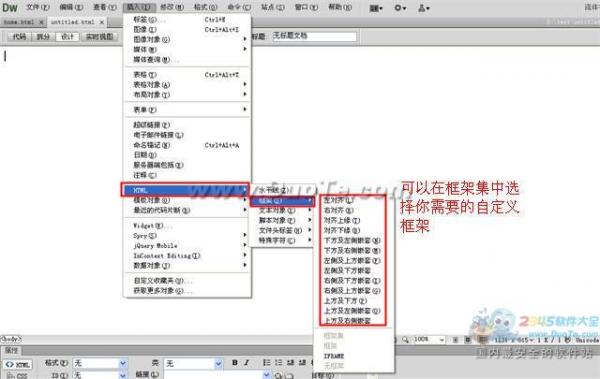Screen dimensions: 600x379
Task: Open the user site management icon
Action: tap(423, 8)
